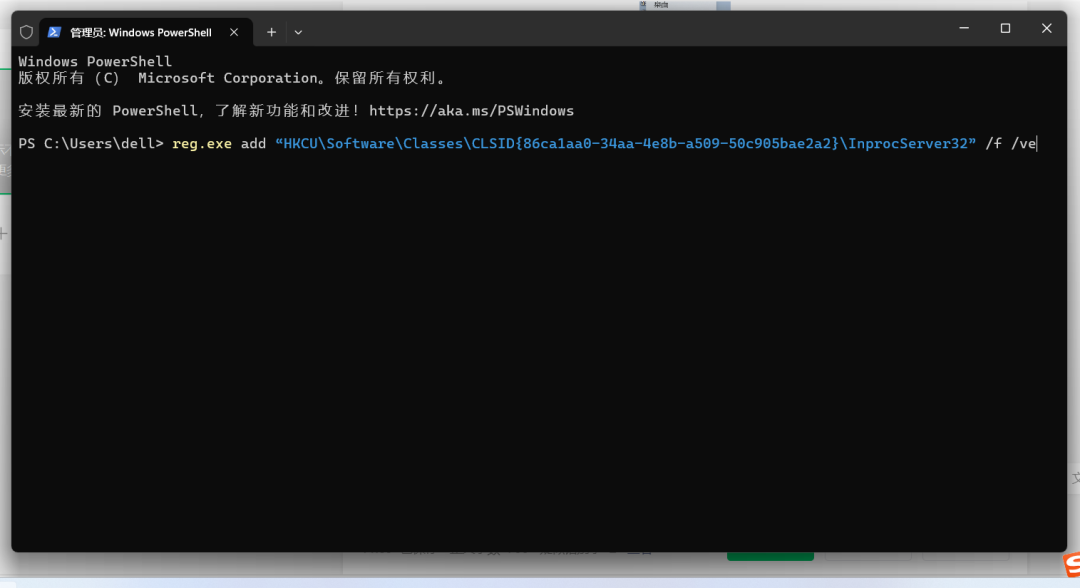Maximize the terminal window
This screenshot has width=1080, height=588.
pos(1005,29)
